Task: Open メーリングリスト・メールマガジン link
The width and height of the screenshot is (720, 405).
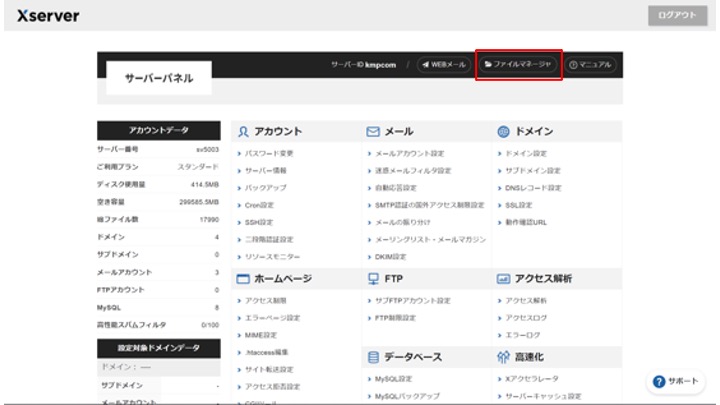Action: (430, 239)
